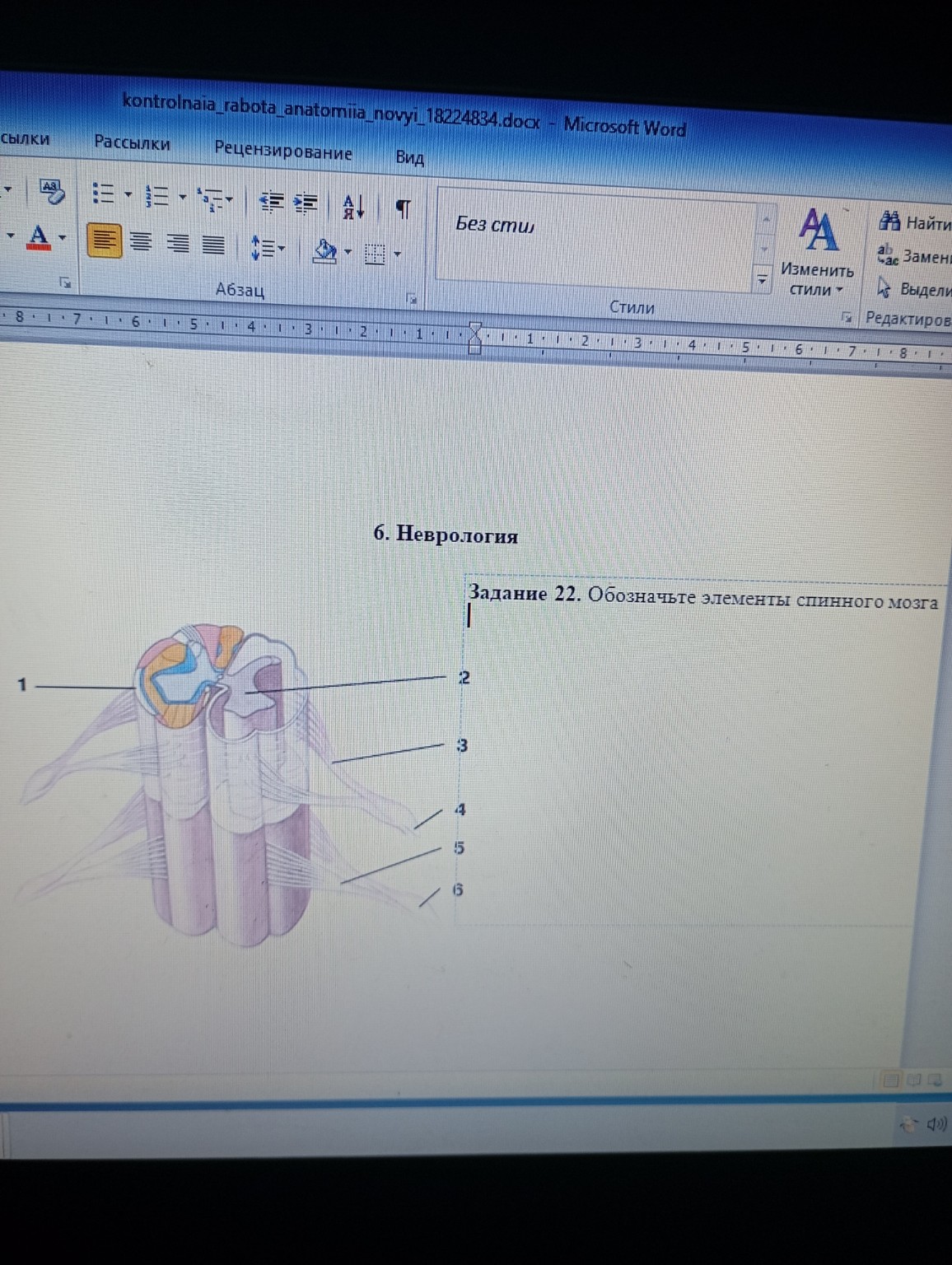Open the Рецензирование ribbon tab
Viewport: 952px width, 1265px height.
(x=282, y=152)
